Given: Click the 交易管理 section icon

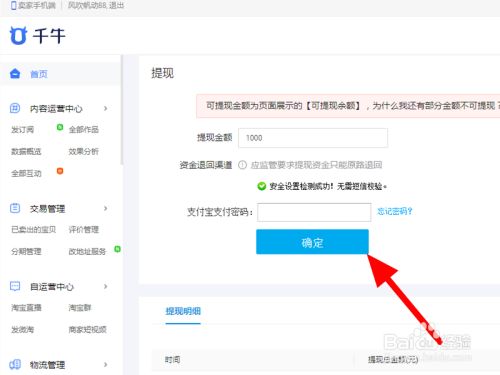Looking at the screenshot, I should 15,208.
